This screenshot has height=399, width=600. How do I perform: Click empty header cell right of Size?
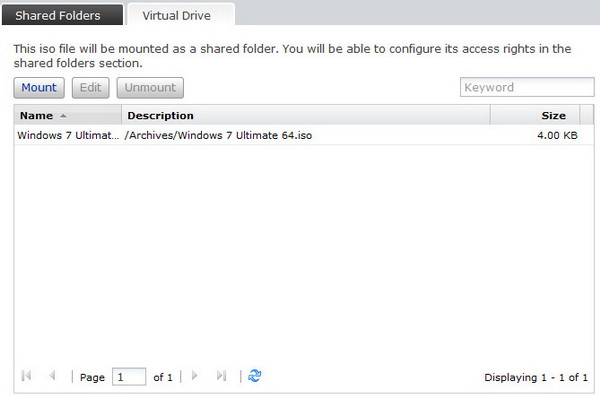click(x=587, y=115)
